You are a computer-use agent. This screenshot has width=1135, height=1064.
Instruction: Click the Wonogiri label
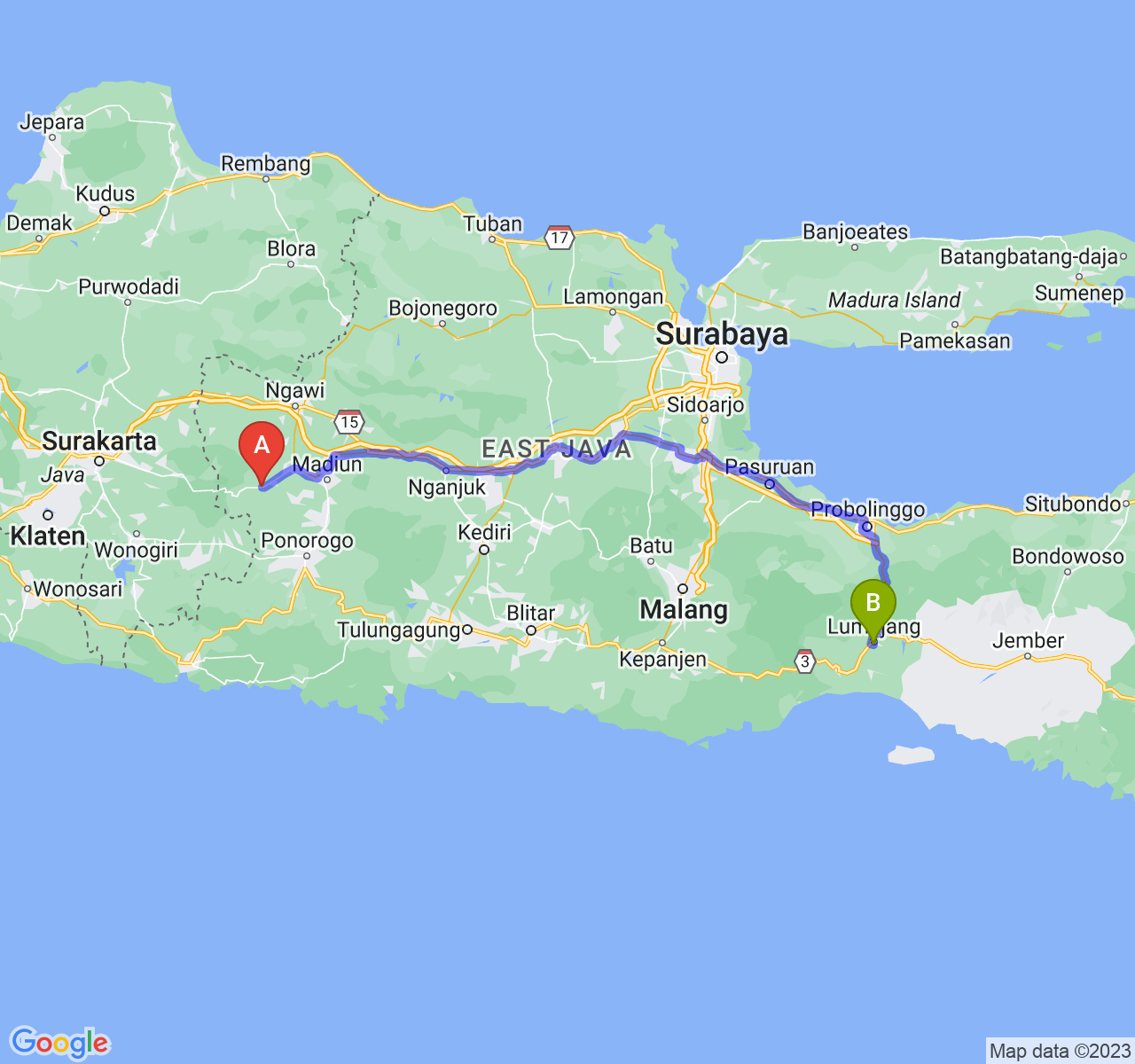tap(137, 550)
